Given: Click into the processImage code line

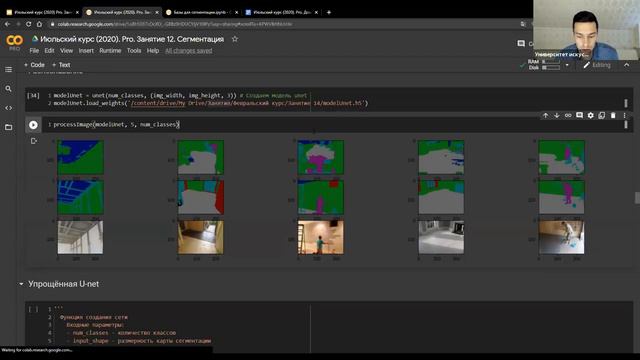Looking at the screenshot, I should [116, 124].
